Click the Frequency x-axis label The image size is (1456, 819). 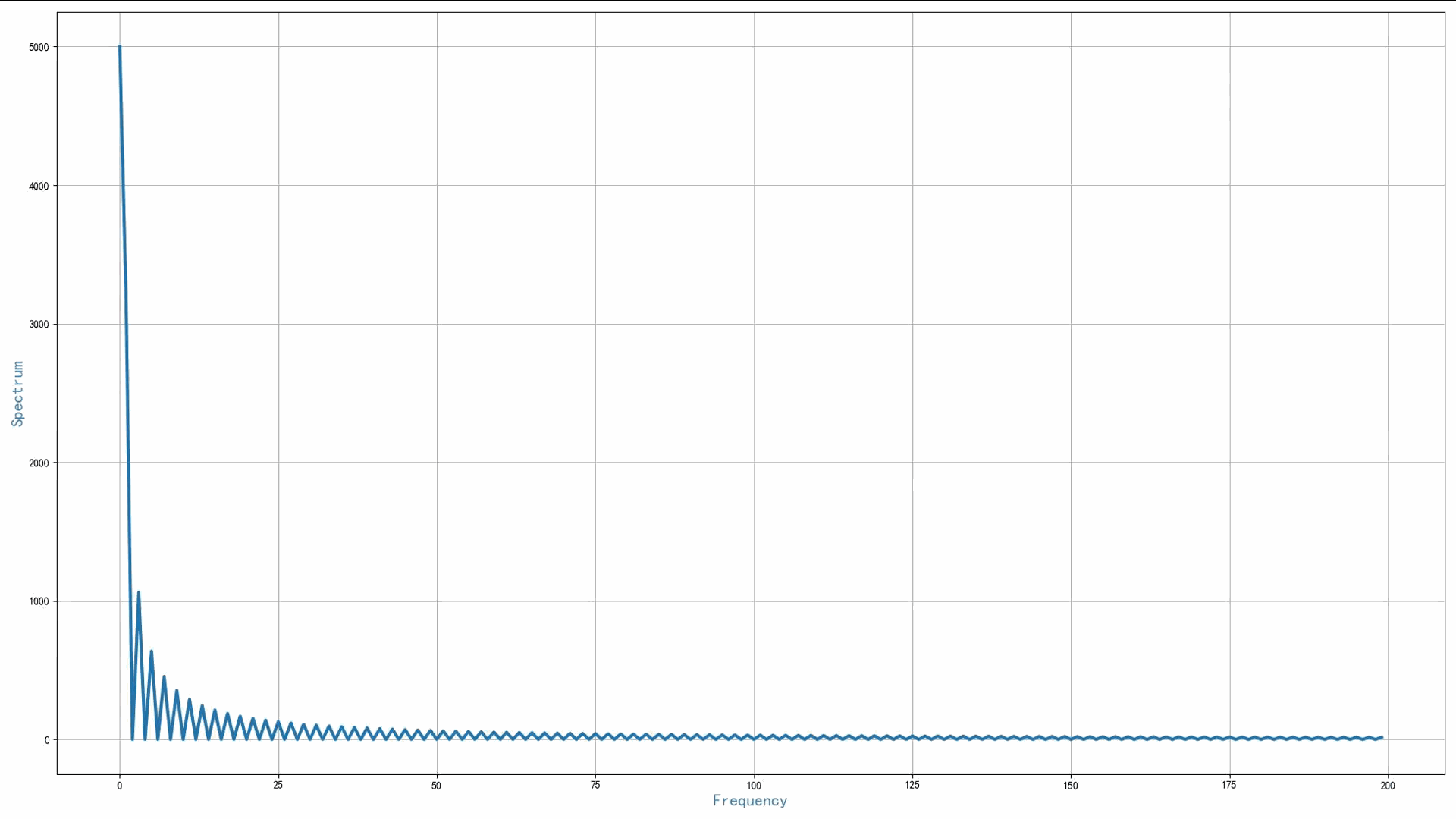click(749, 801)
